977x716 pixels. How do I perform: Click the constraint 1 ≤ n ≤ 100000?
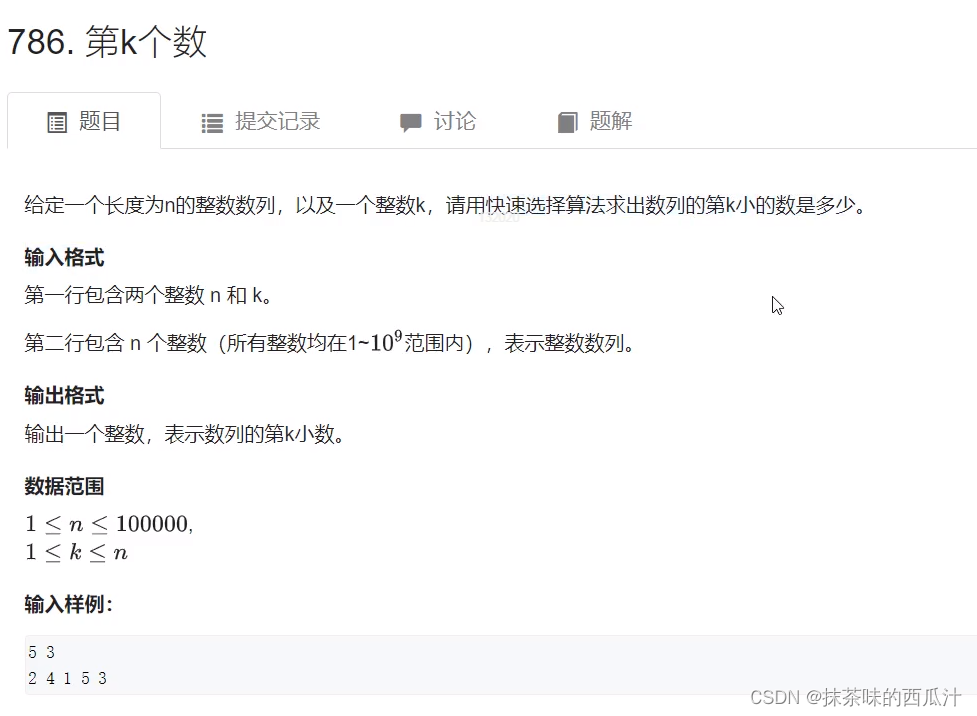pyautogui.click(x=110, y=524)
